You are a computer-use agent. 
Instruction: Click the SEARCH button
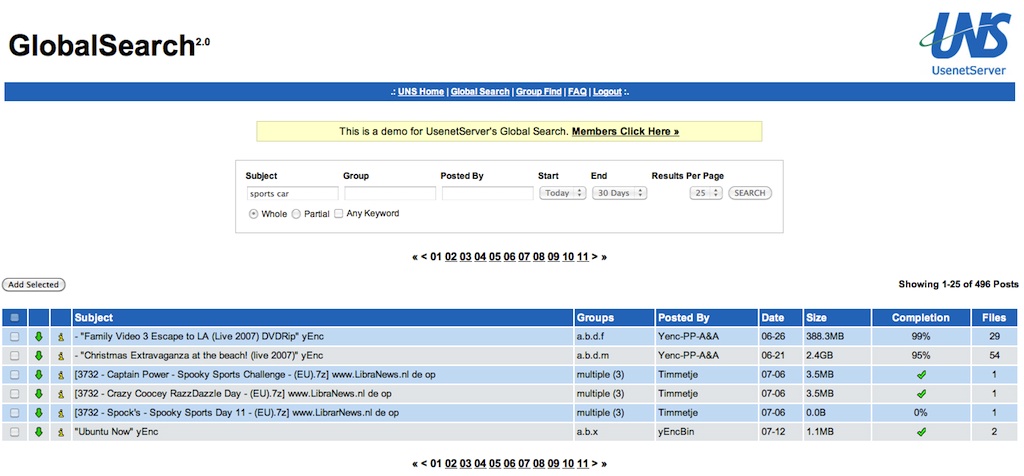point(750,193)
